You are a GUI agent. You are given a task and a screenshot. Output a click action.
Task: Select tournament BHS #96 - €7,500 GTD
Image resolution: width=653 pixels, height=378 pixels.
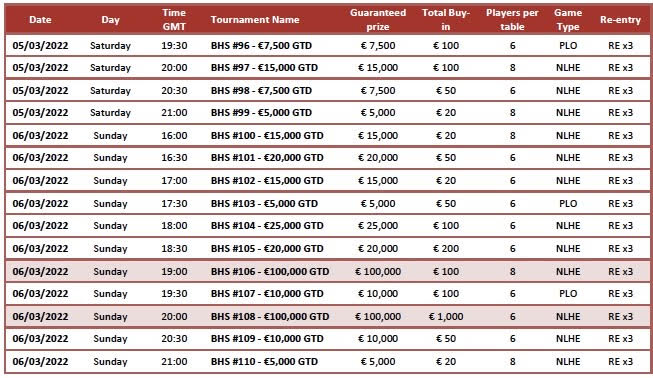tap(261, 45)
